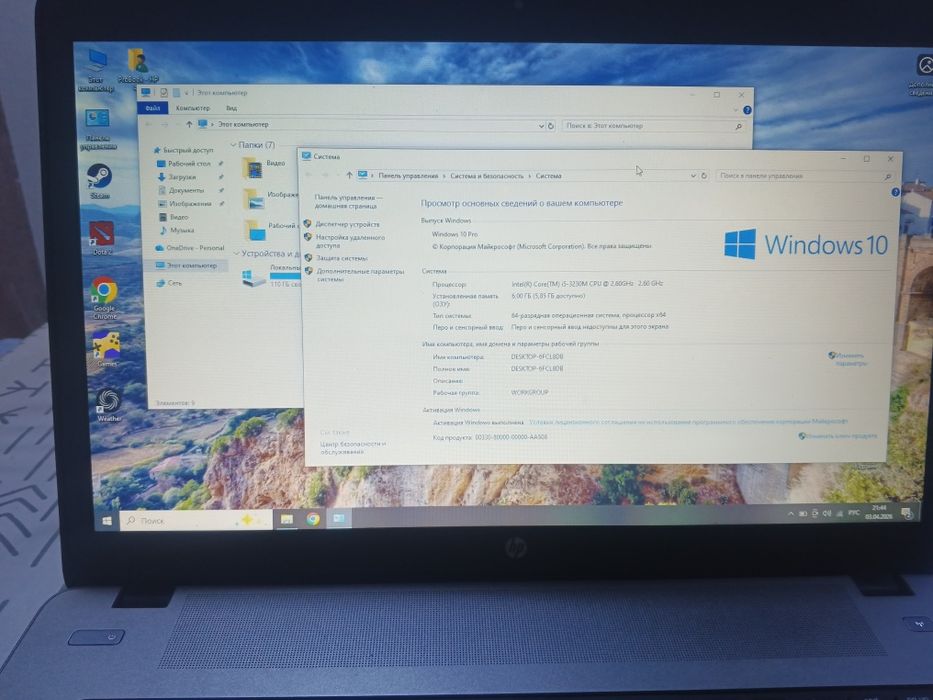Open the network tray icon
The width and height of the screenshot is (933, 700).
coord(840,513)
